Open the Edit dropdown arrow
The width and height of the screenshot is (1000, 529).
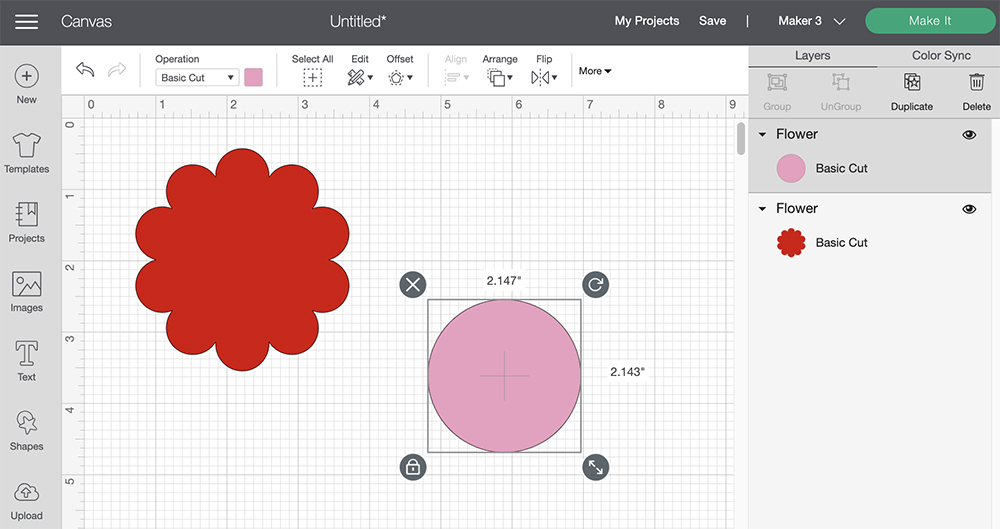[x=370, y=78]
